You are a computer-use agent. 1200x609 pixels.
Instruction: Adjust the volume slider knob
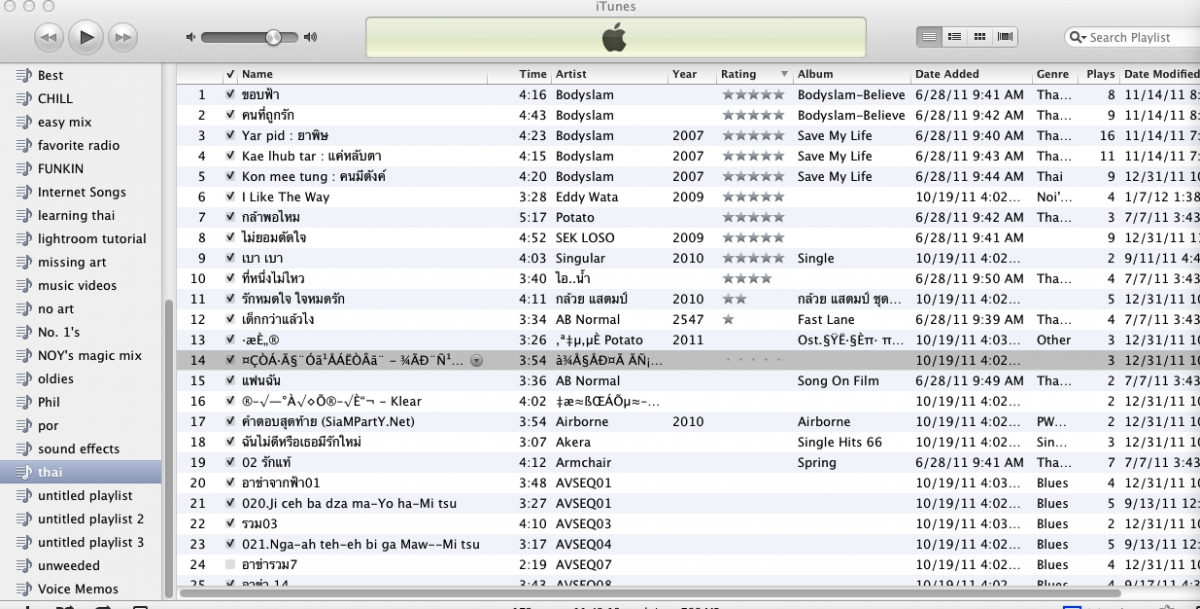click(x=273, y=38)
